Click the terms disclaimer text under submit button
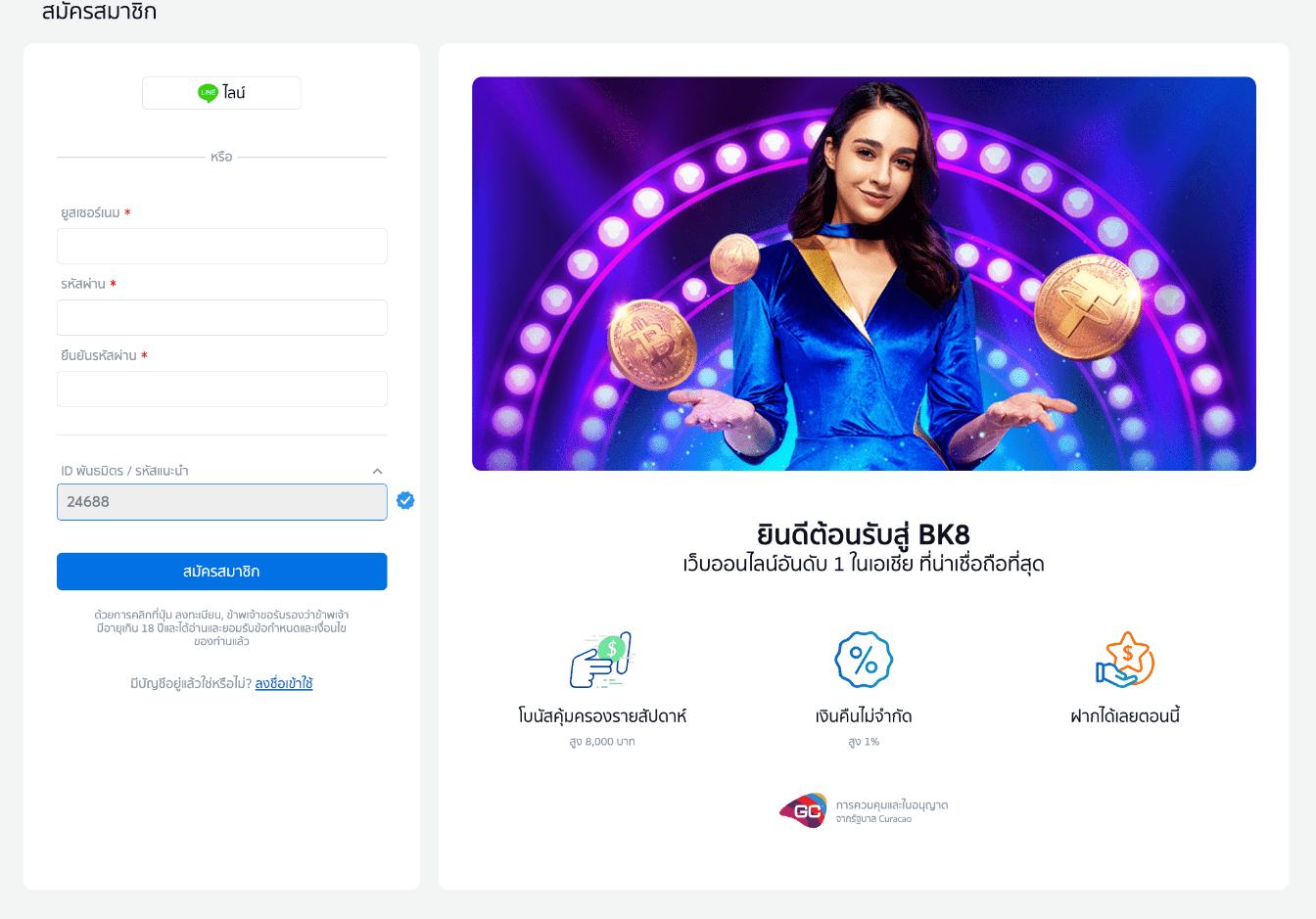The height and width of the screenshot is (919, 1316). click(222, 628)
